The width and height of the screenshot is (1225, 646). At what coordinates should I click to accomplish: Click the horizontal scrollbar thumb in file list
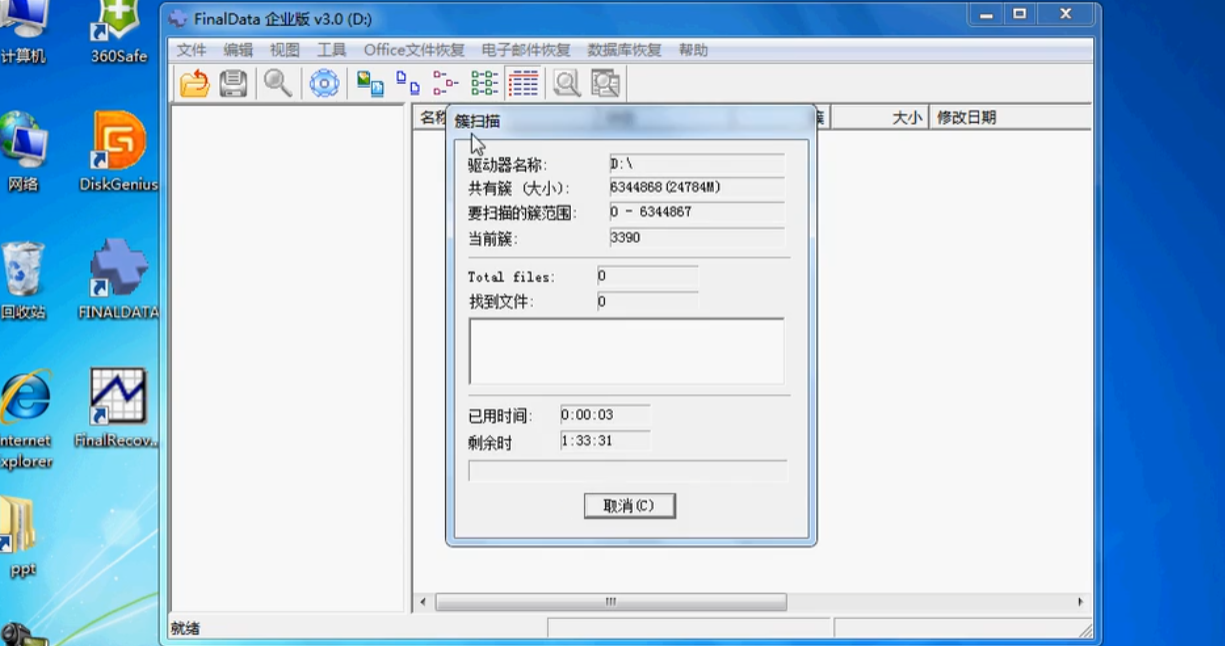[x=611, y=602]
